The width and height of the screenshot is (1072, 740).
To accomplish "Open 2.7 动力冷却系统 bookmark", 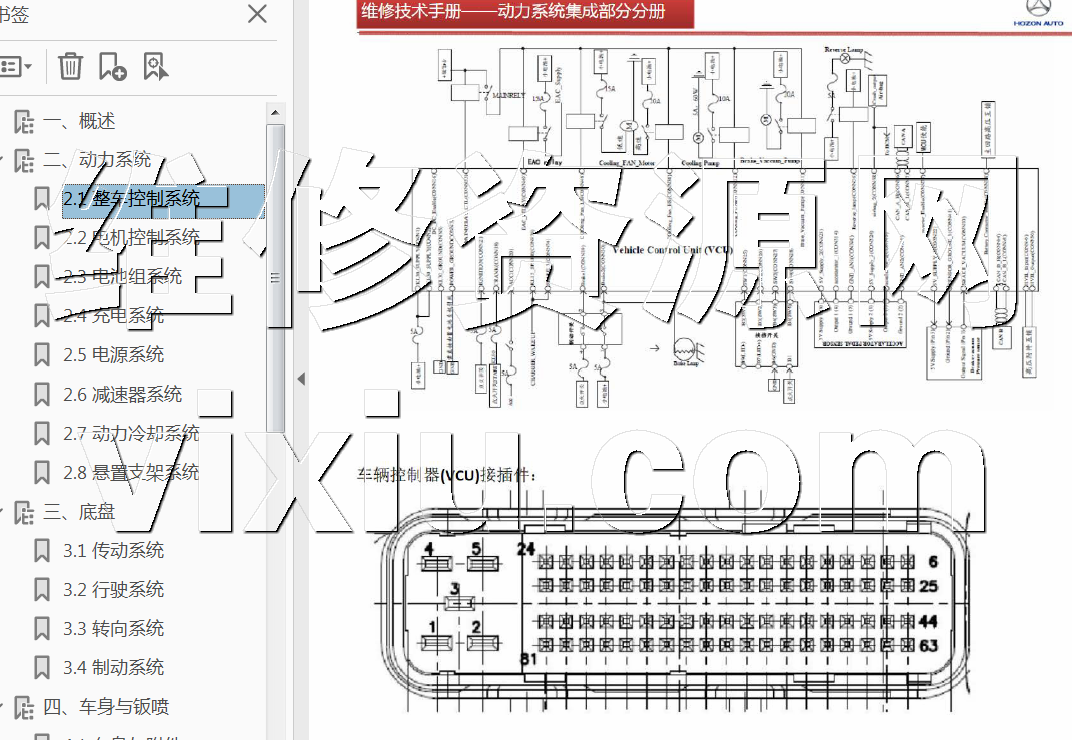I will coord(131,434).
